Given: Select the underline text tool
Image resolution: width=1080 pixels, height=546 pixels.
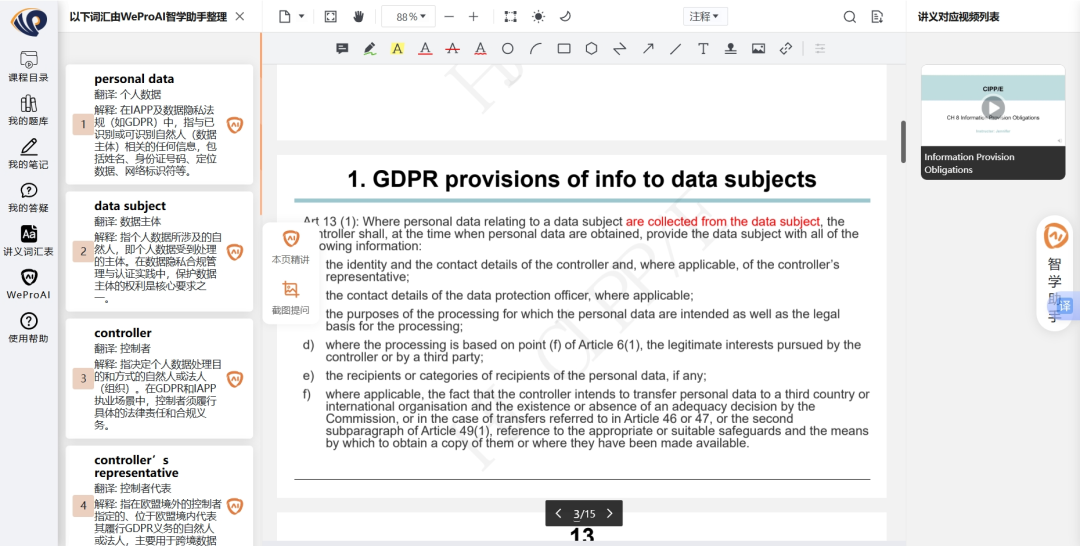Looking at the screenshot, I should coord(425,48).
